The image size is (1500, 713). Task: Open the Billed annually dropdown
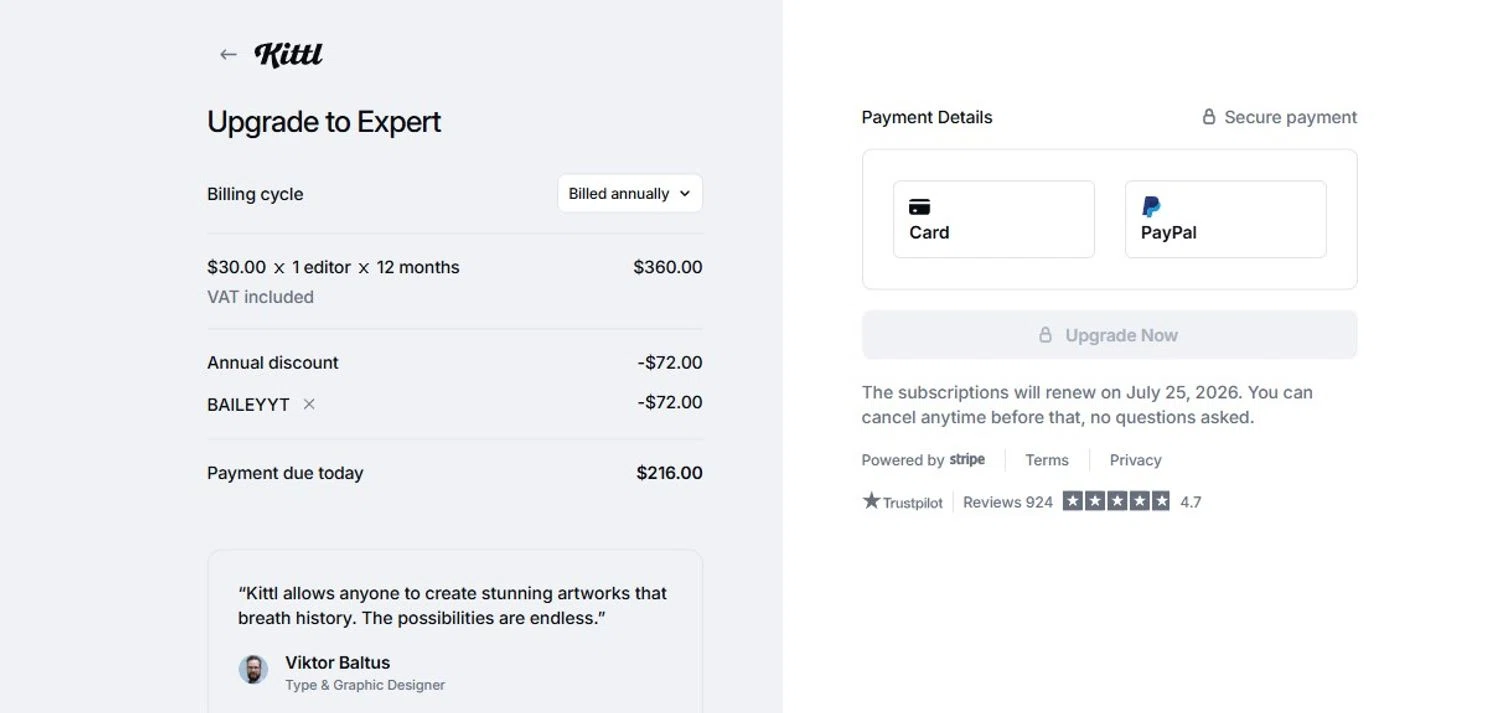629,194
